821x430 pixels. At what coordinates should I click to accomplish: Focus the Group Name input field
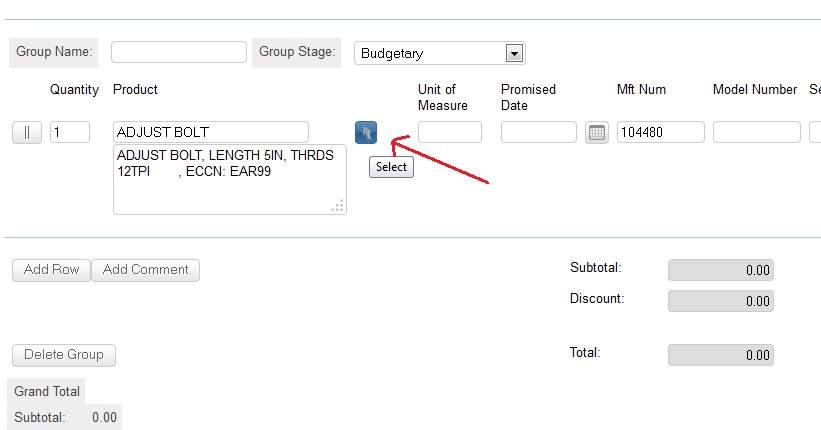(179, 52)
